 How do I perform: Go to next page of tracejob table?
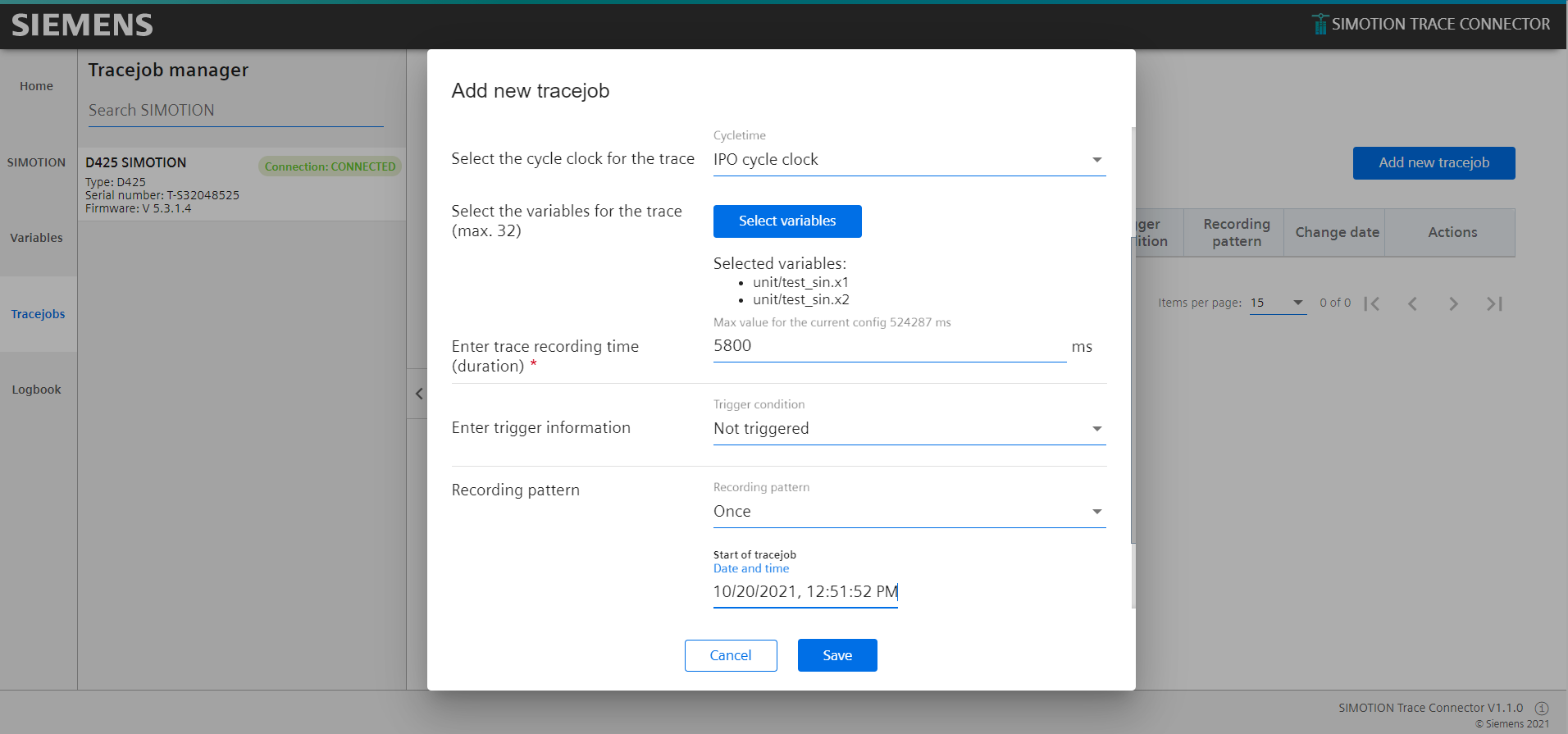point(1453,303)
